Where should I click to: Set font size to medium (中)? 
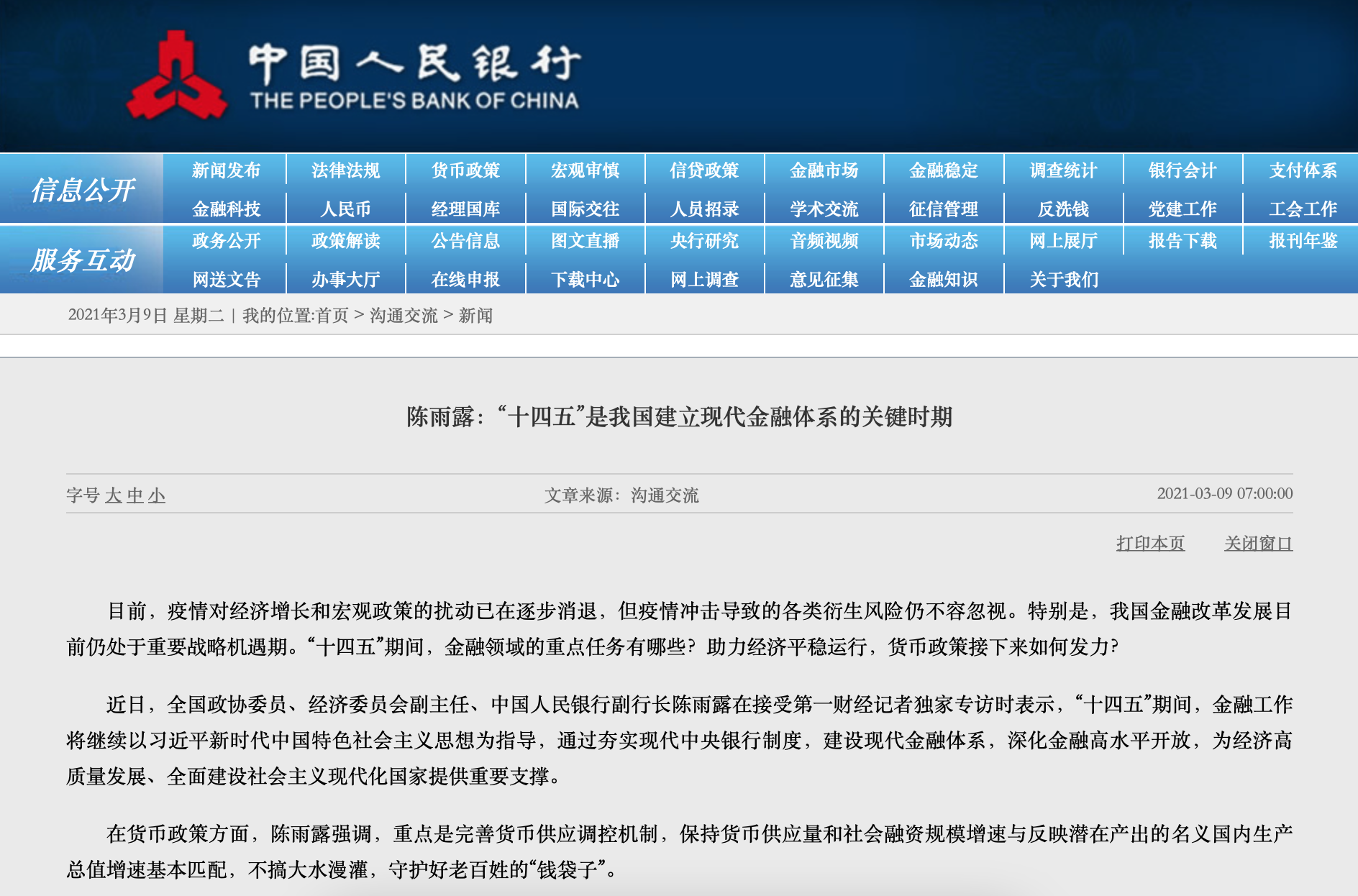pyautogui.click(x=135, y=495)
